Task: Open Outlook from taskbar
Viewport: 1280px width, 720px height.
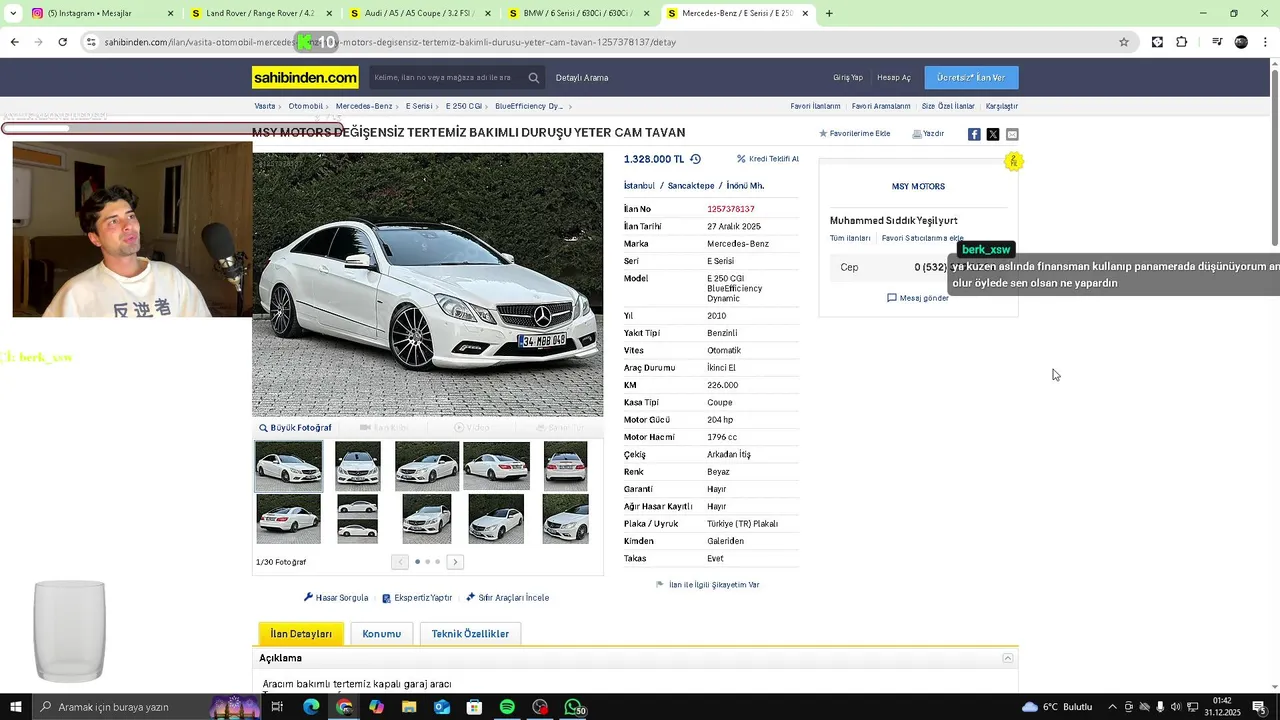Action: pos(442,707)
